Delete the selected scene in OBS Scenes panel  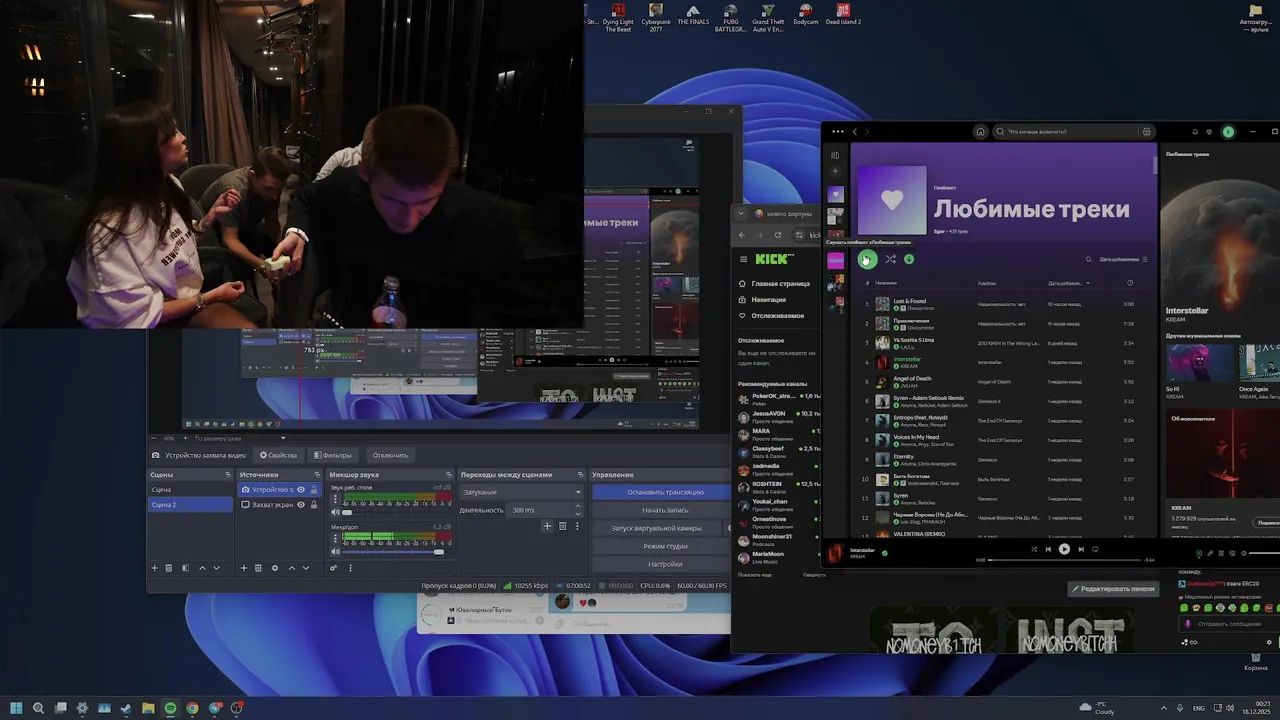(x=169, y=568)
